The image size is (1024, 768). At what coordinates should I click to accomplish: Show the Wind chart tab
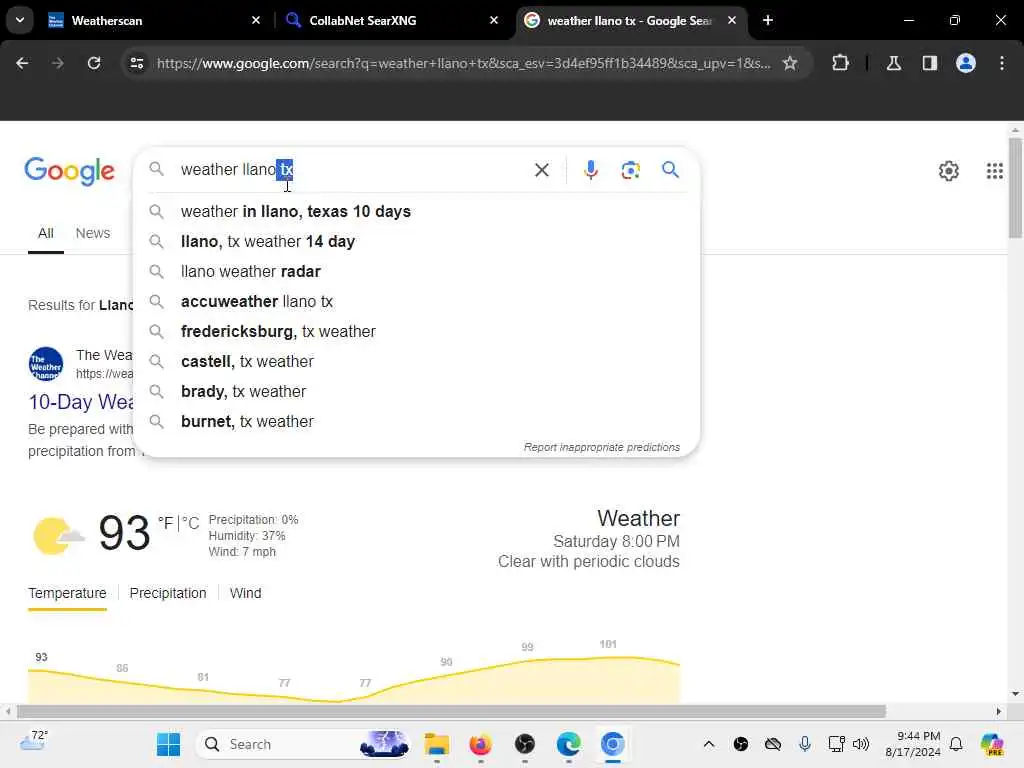(246, 593)
